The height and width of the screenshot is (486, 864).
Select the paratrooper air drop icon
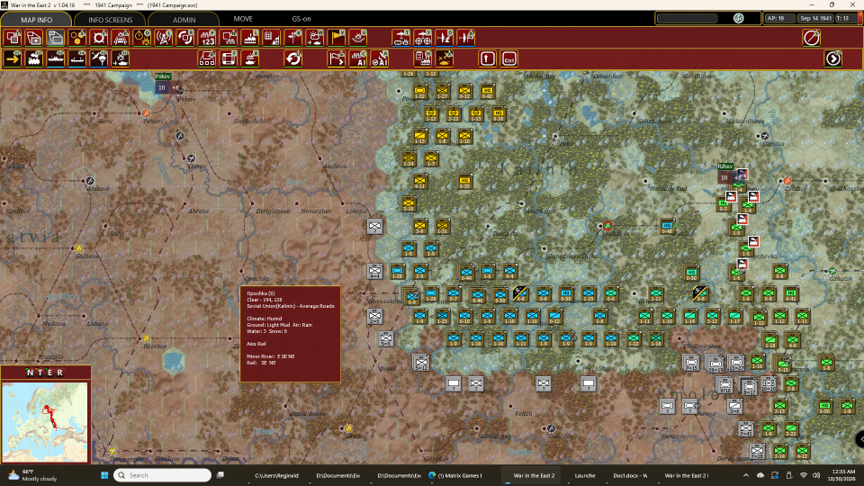tap(99, 58)
